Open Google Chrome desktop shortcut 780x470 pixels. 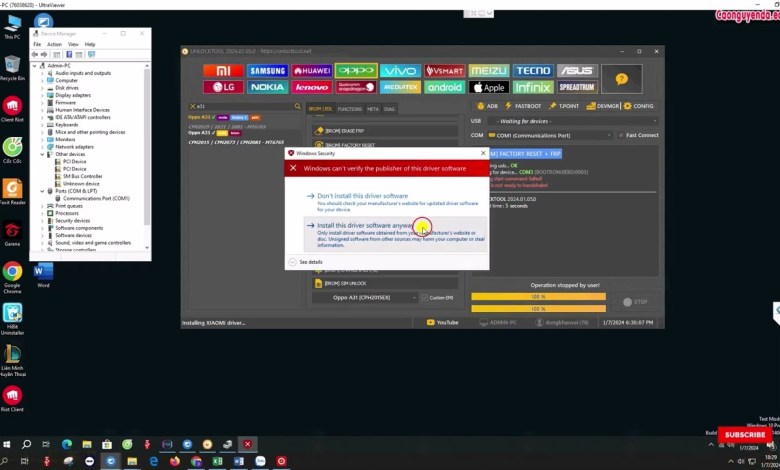pyautogui.click(x=12, y=278)
